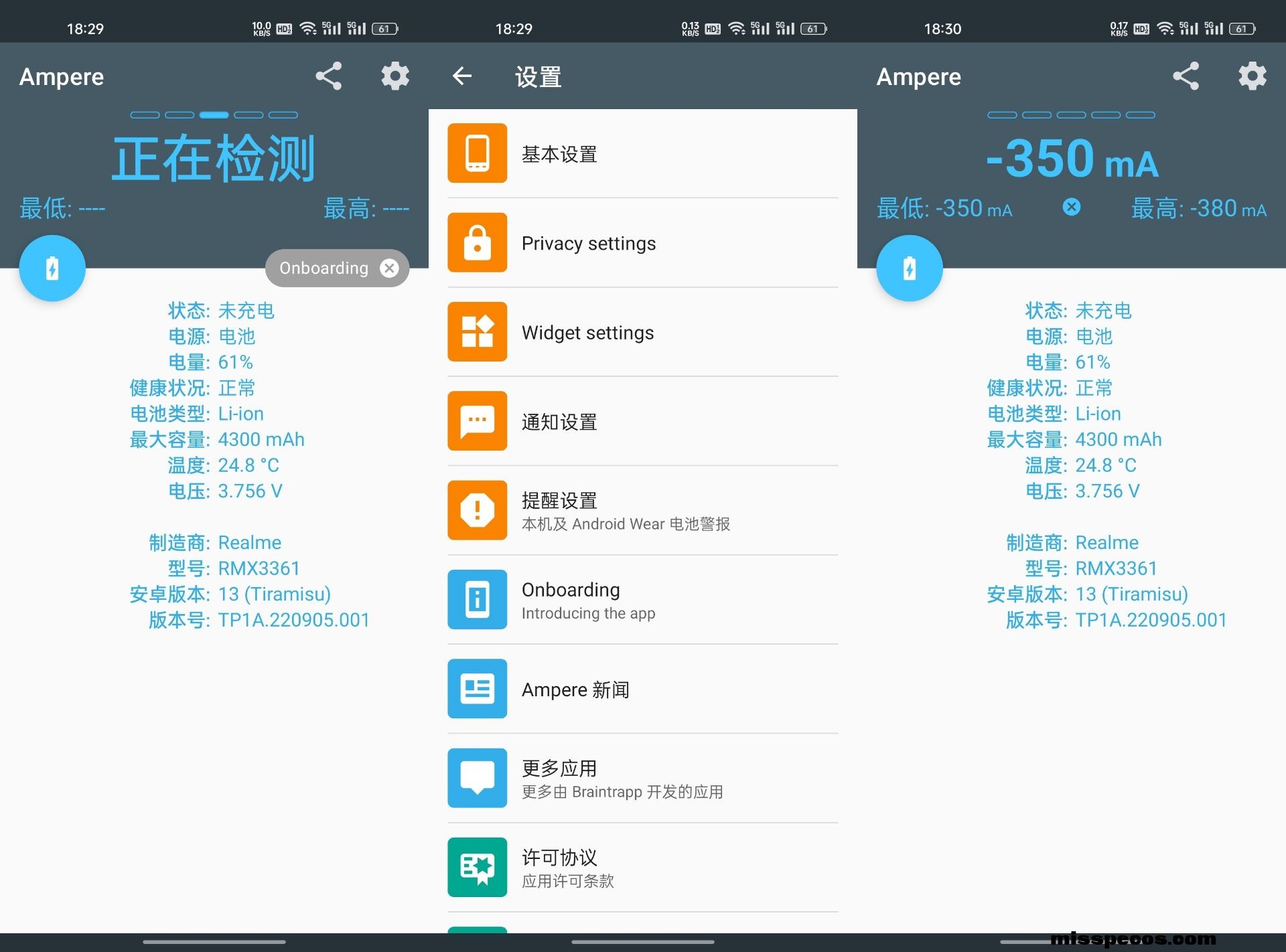The height and width of the screenshot is (952, 1286).
Task: Select the highlighted third page indicator, left screen
Action: (x=214, y=115)
